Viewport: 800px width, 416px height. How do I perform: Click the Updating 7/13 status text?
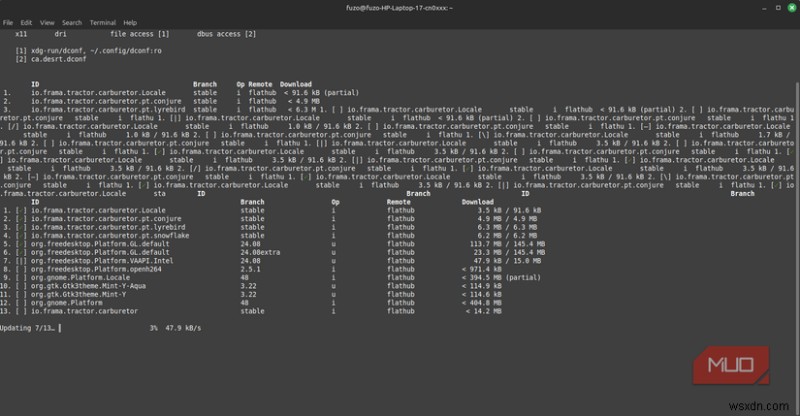(x=28, y=328)
